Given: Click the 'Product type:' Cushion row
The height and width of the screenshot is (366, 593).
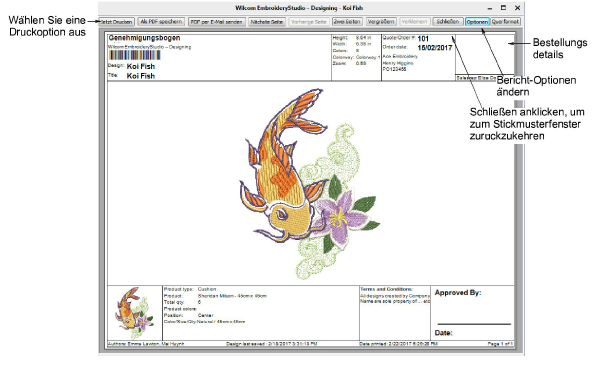Looking at the screenshot, I should click(x=190, y=289).
